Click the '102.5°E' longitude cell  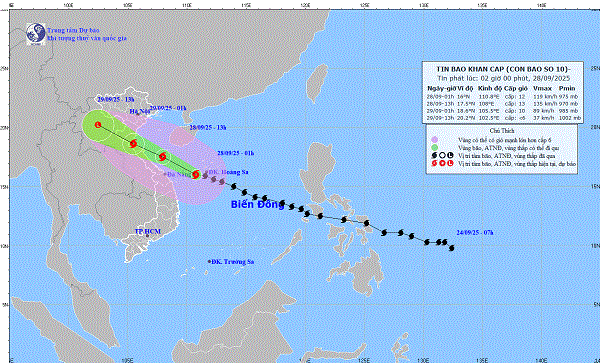click(x=490, y=118)
